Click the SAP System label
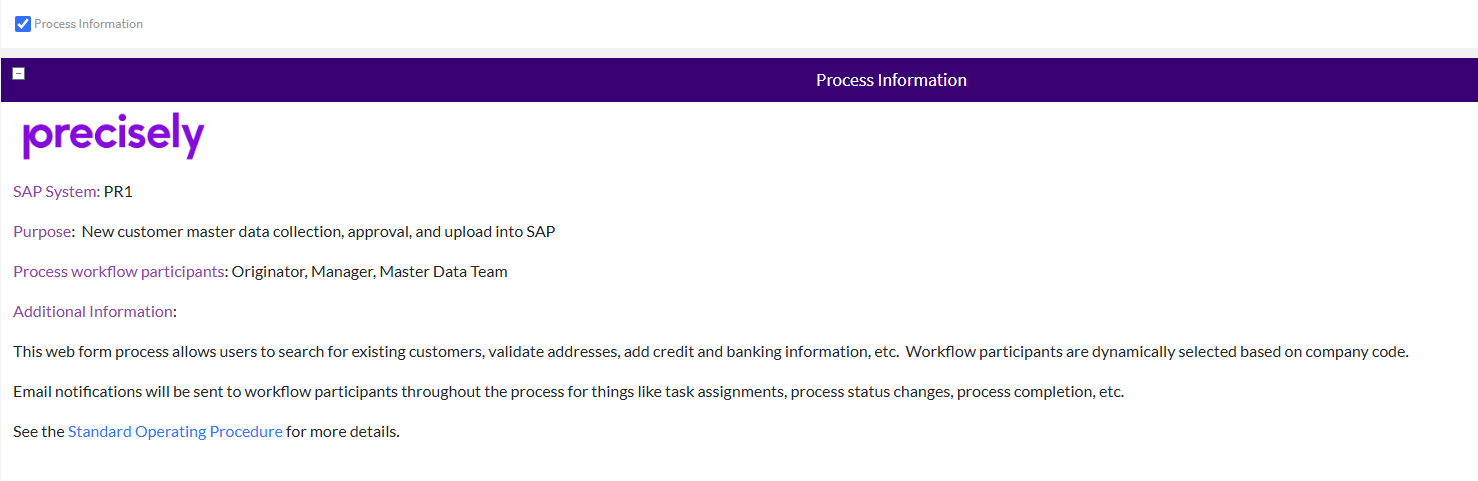The width and height of the screenshot is (1478, 481). (x=56, y=192)
